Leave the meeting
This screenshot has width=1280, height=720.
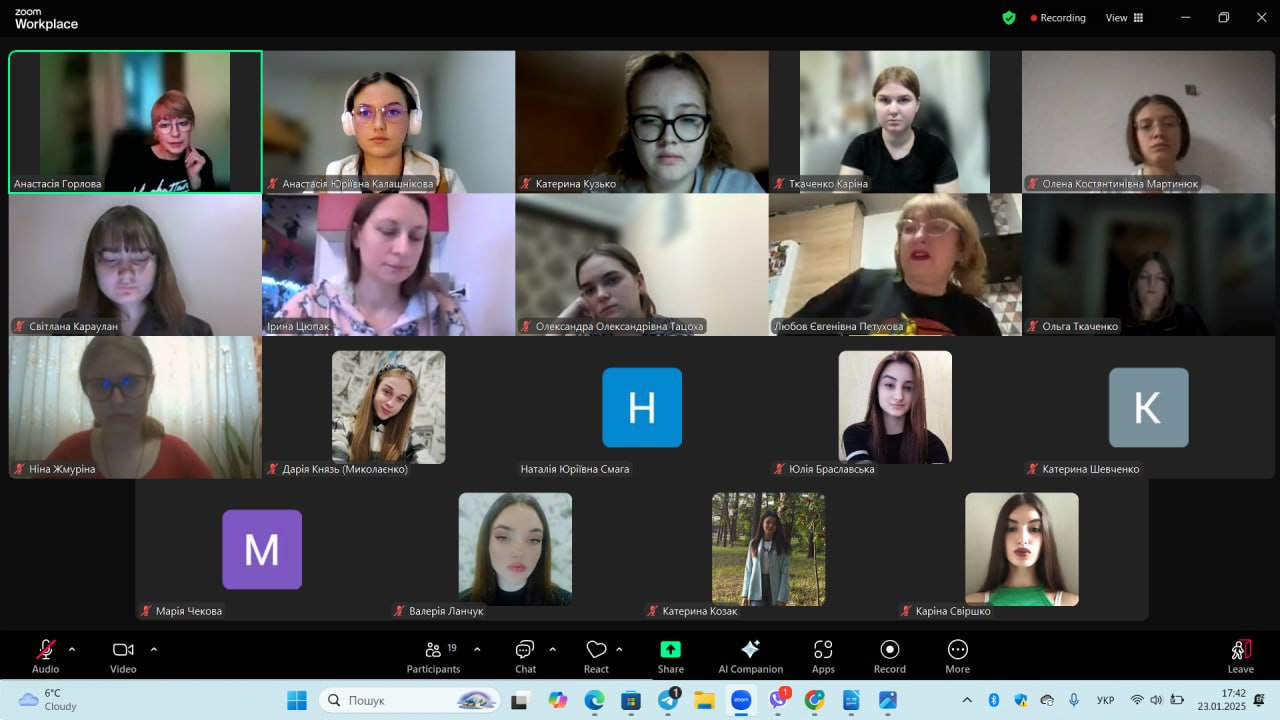(x=1240, y=657)
